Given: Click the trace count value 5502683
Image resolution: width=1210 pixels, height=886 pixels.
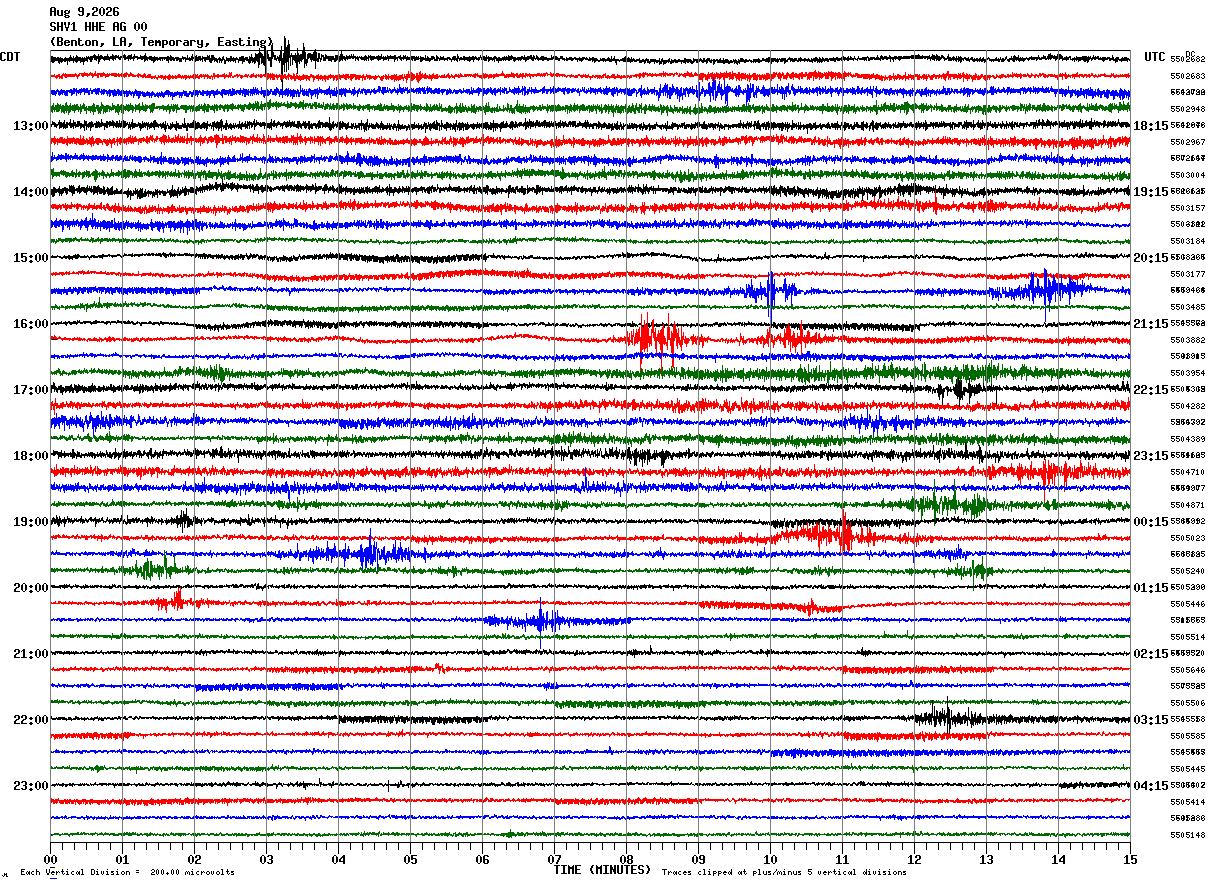Looking at the screenshot, I should pos(1187,76).
